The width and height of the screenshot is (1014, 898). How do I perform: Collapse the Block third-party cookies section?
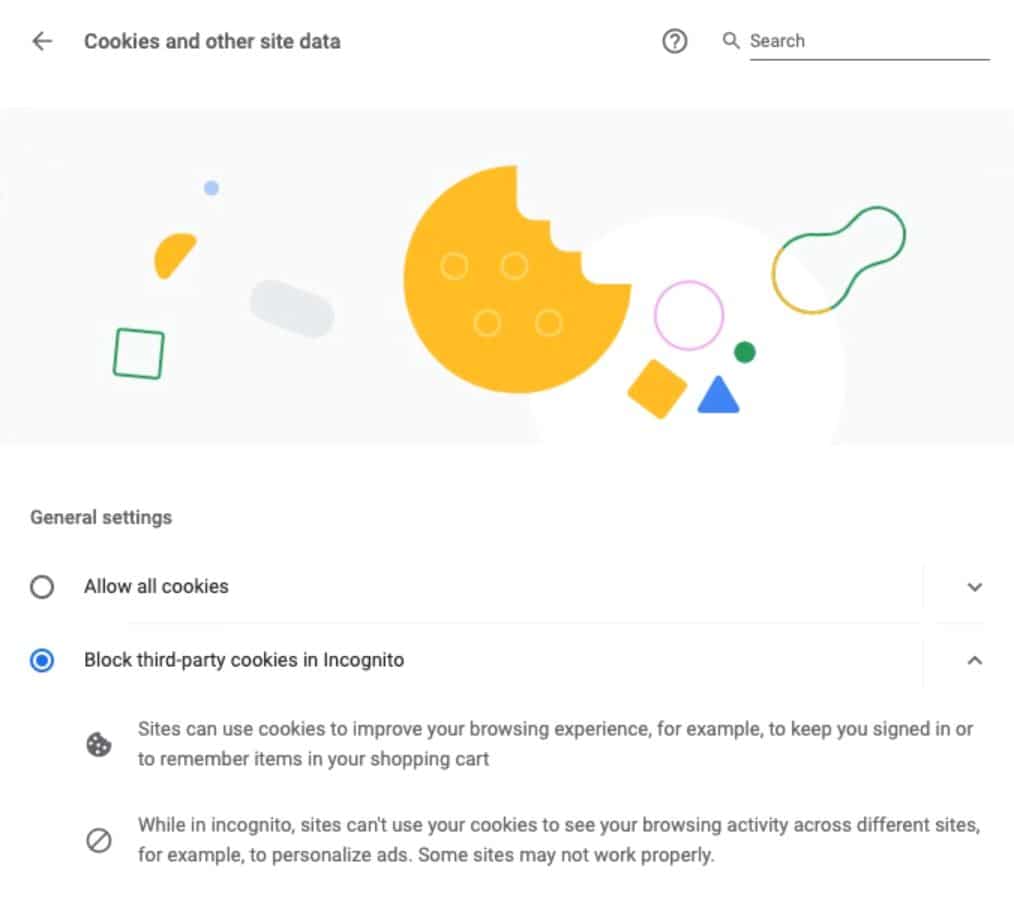coord(974,660)
